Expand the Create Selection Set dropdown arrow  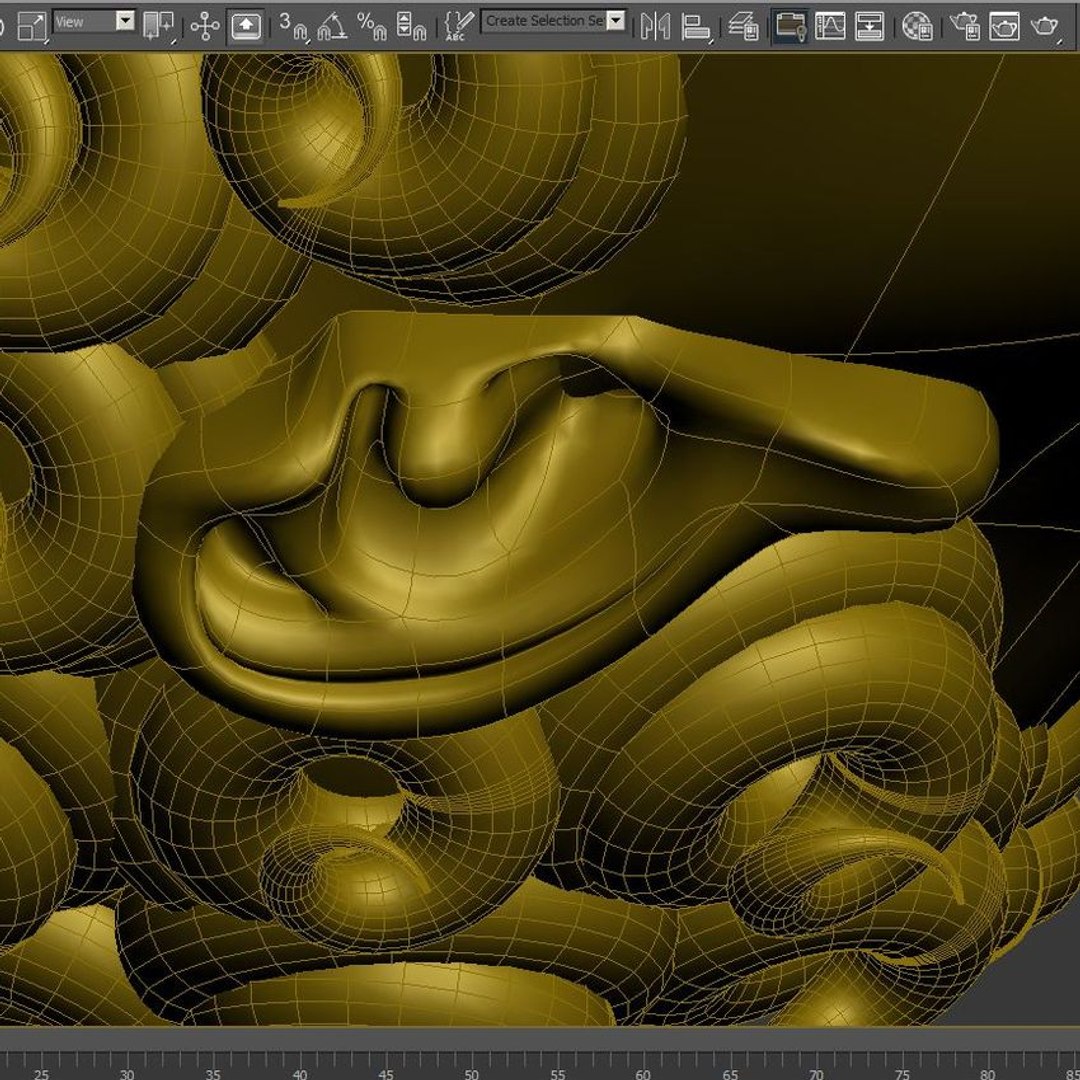(x=616, y=21)
